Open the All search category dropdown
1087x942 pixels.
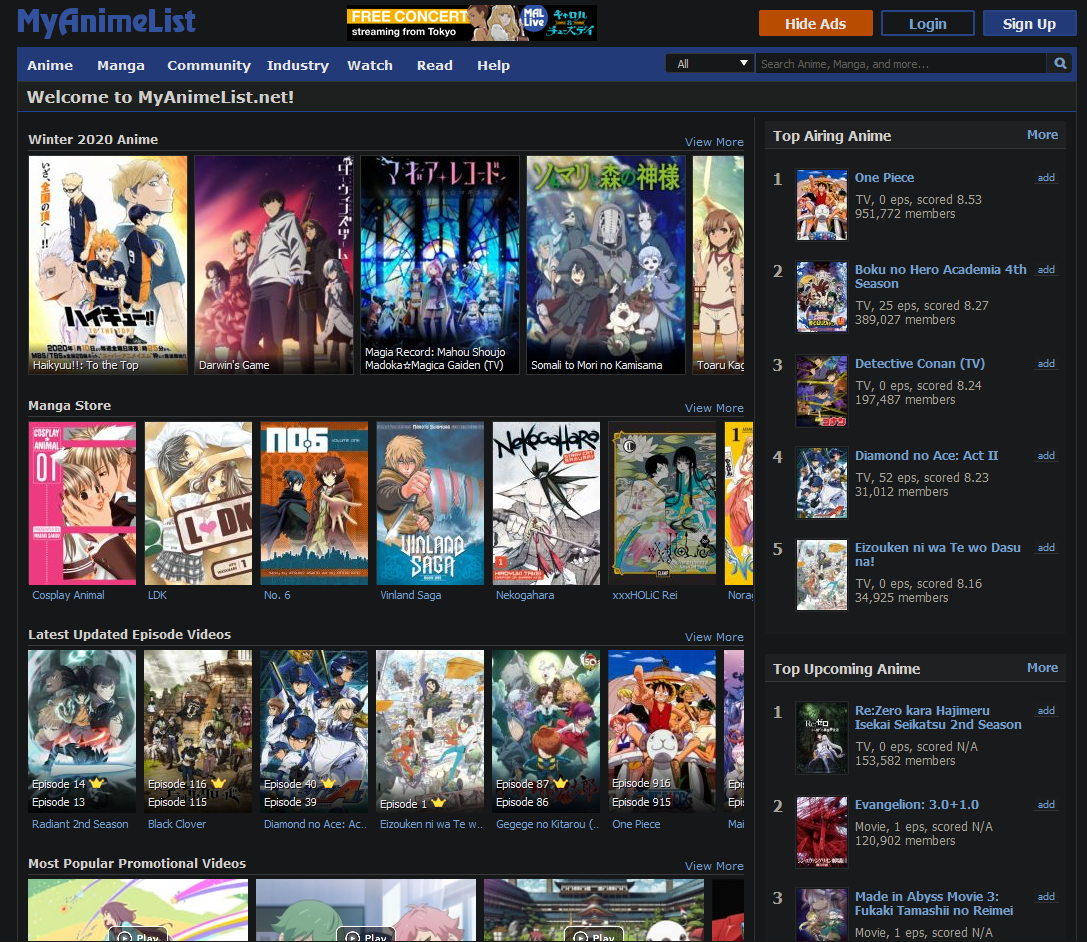[x=710, y=64]
